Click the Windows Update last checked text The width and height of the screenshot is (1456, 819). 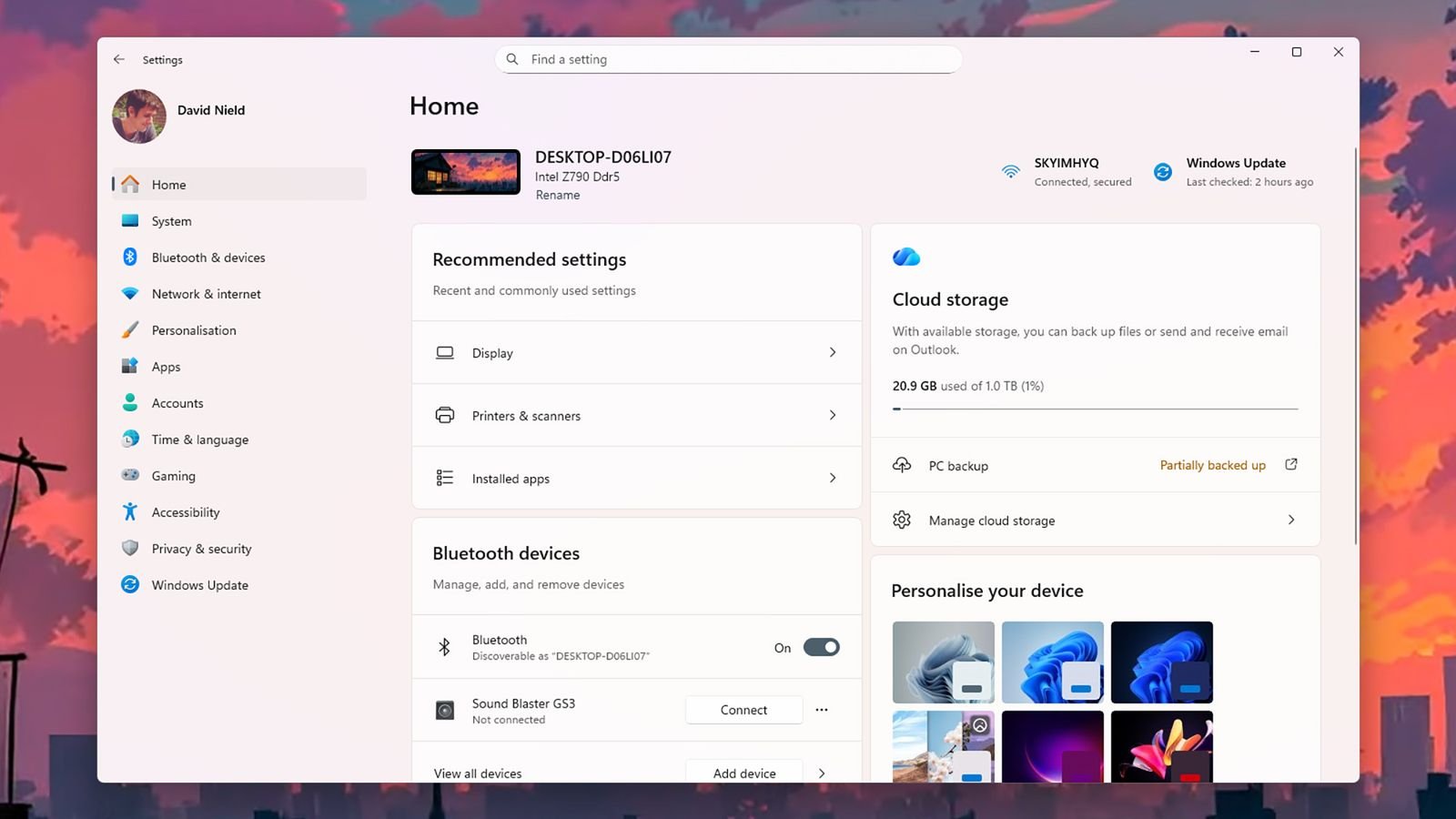point(1249,182)
